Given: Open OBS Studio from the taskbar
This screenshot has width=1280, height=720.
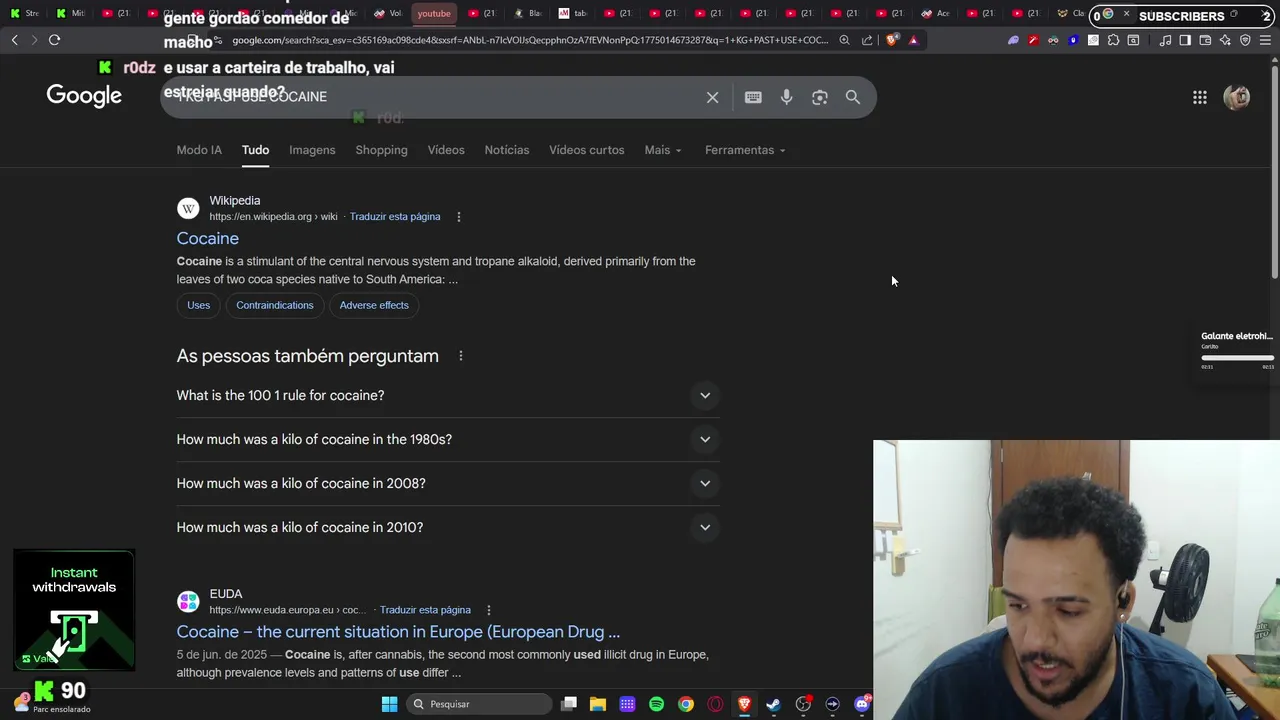Looking at the screenshot, I should pos(803,704).
